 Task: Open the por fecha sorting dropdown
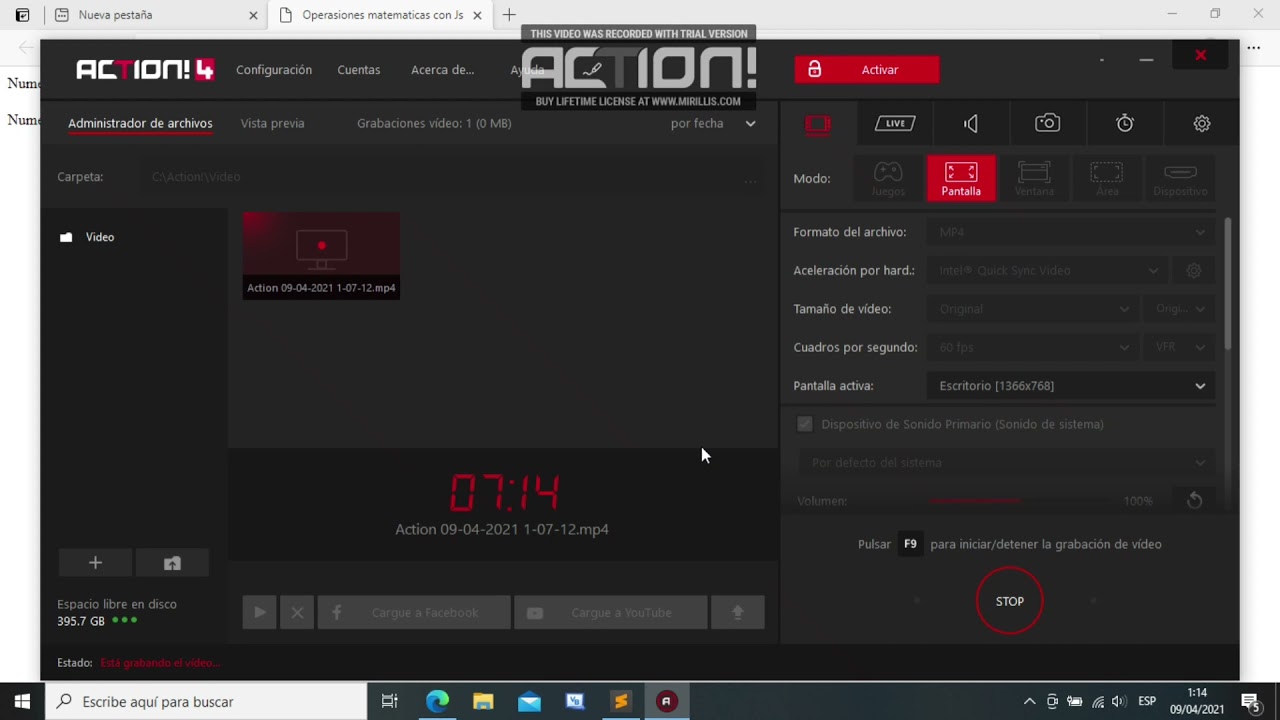tap(713, 123)
